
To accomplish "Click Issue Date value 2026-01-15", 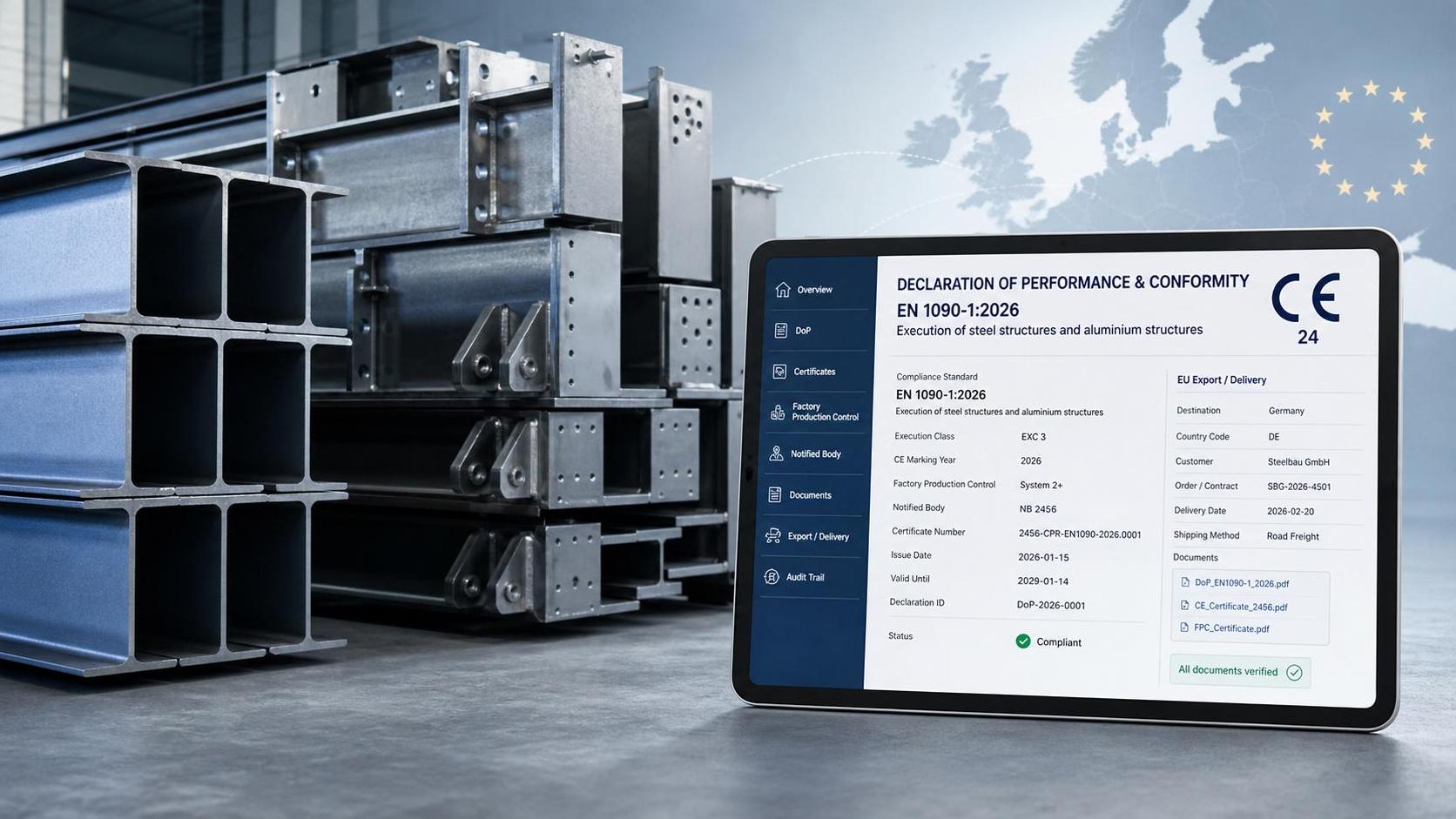I will click(x=1043, y=557).
